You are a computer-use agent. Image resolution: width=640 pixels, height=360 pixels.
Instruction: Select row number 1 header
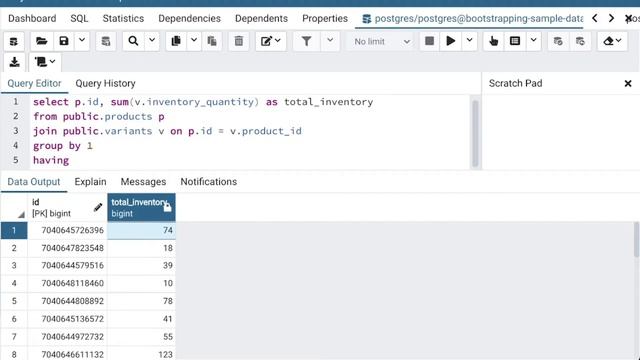tap(14, 230)
